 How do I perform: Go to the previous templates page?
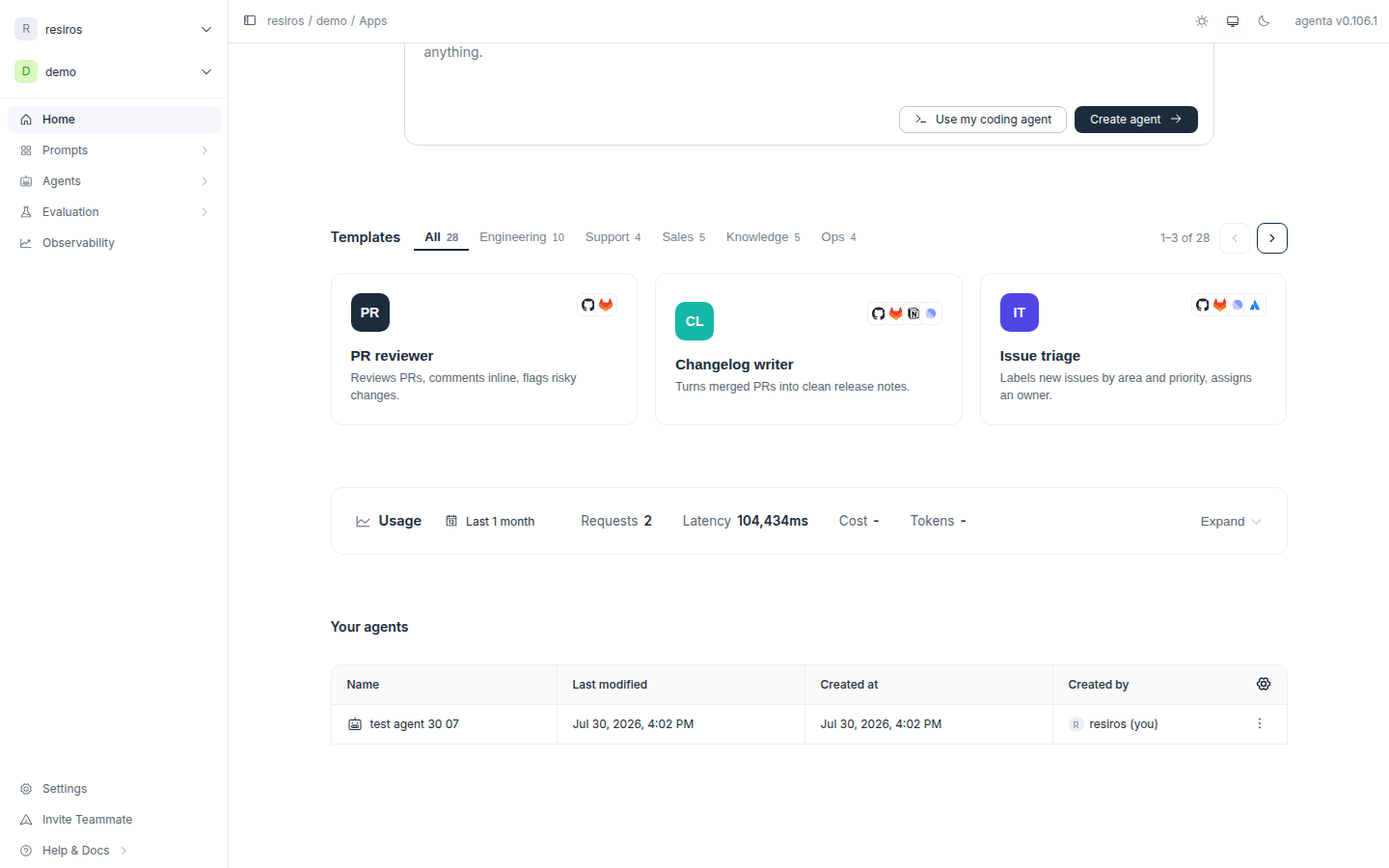click(x=1235, y=238)
